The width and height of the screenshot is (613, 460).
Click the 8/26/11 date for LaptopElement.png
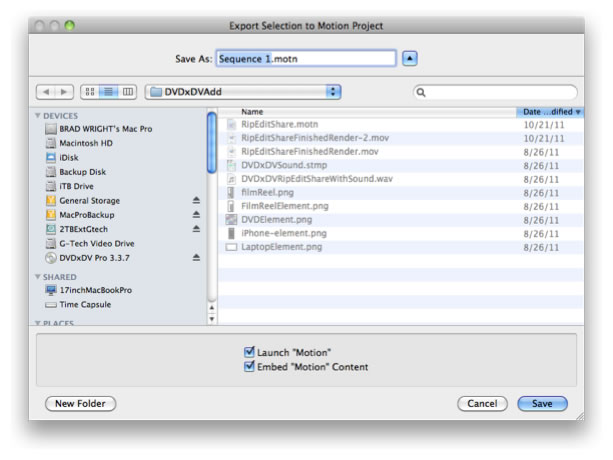[541, 247]
